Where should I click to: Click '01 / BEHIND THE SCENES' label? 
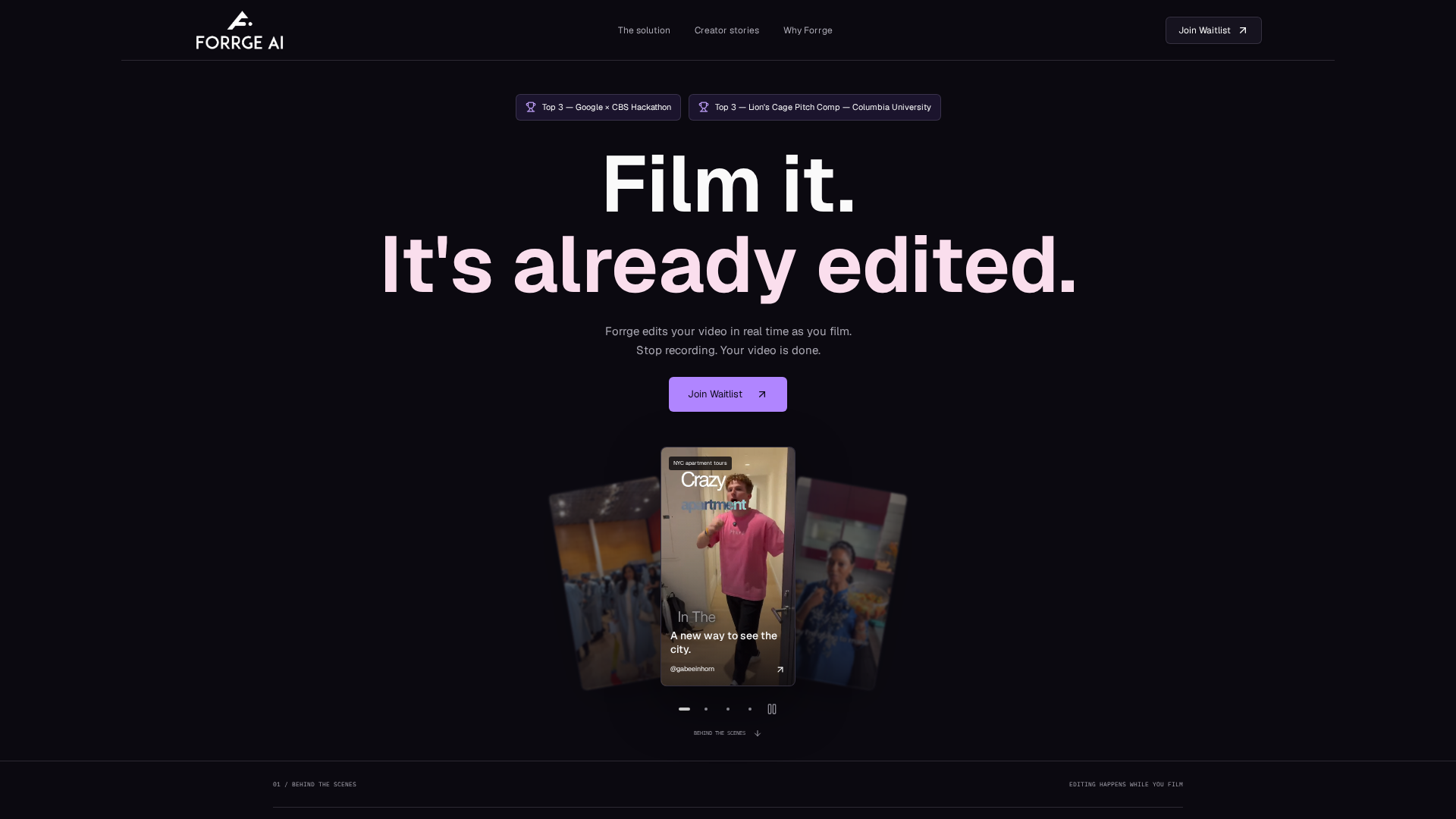click(315, 784)
